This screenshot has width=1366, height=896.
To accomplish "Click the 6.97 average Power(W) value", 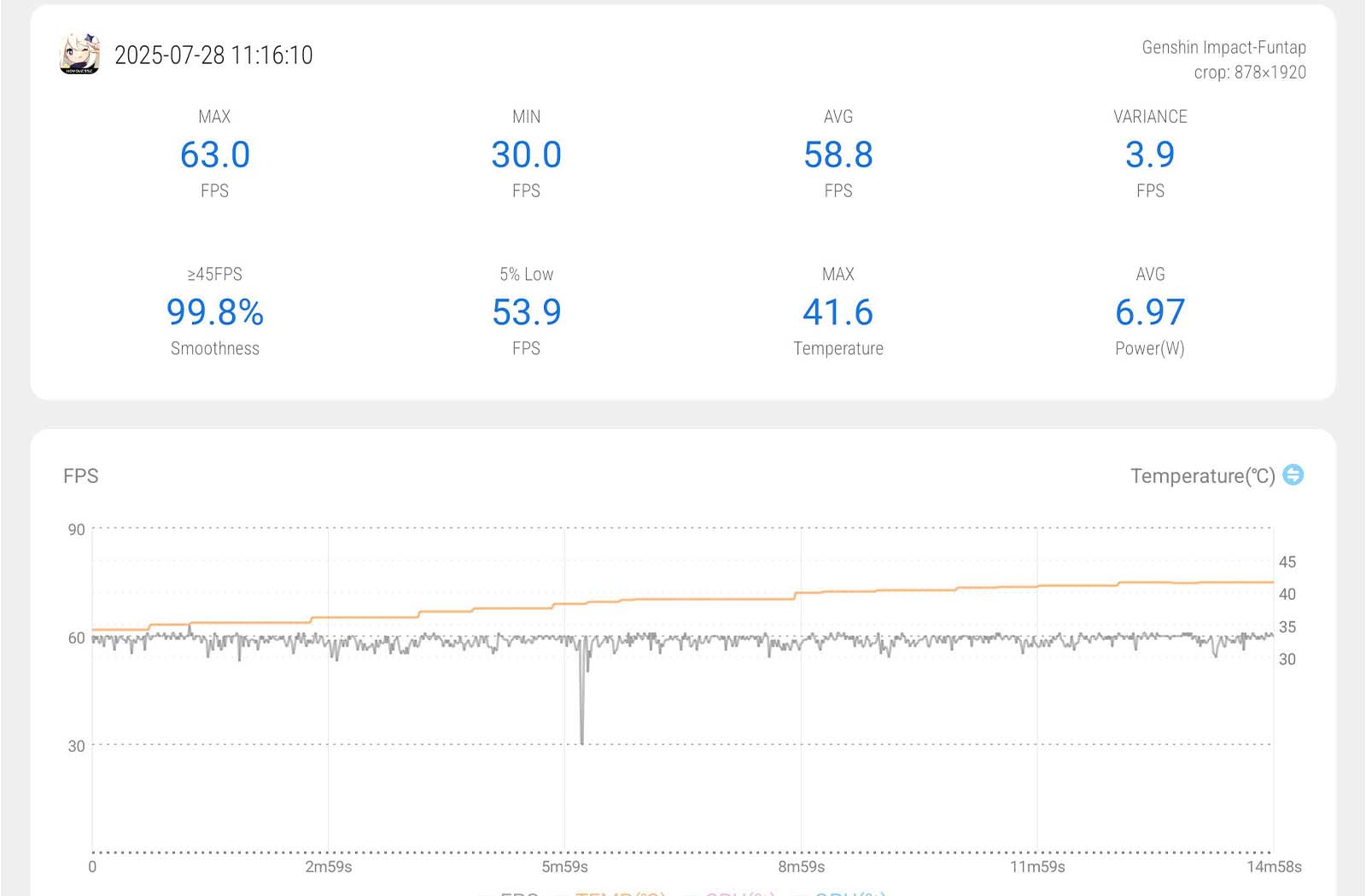I will click(x=1149, y=312).
